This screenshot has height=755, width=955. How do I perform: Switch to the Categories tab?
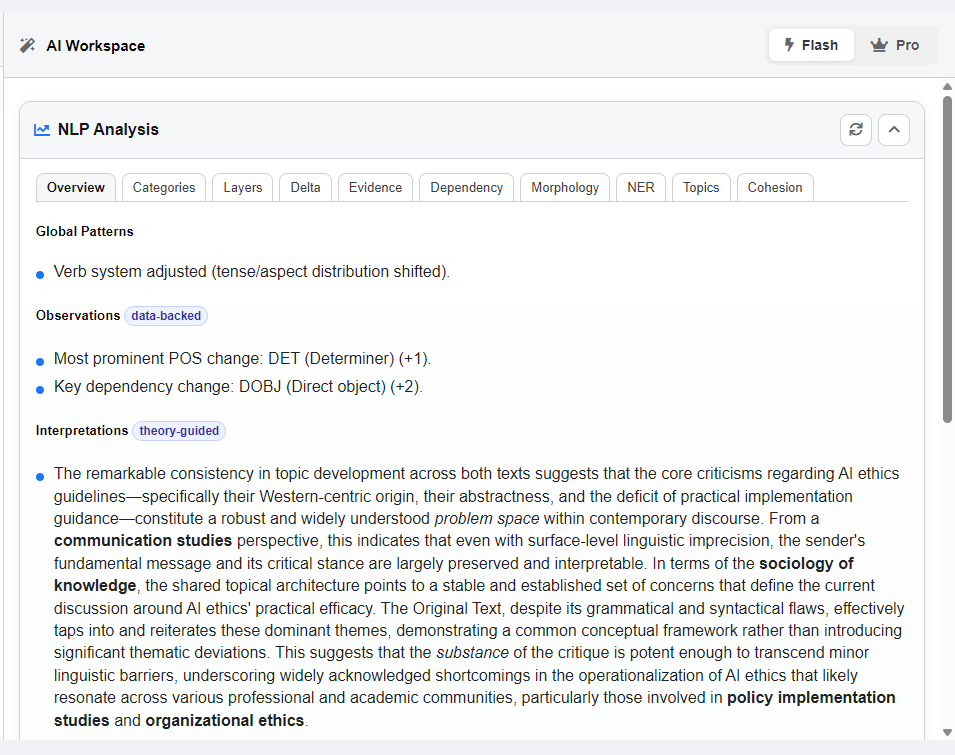coord(164,188)
